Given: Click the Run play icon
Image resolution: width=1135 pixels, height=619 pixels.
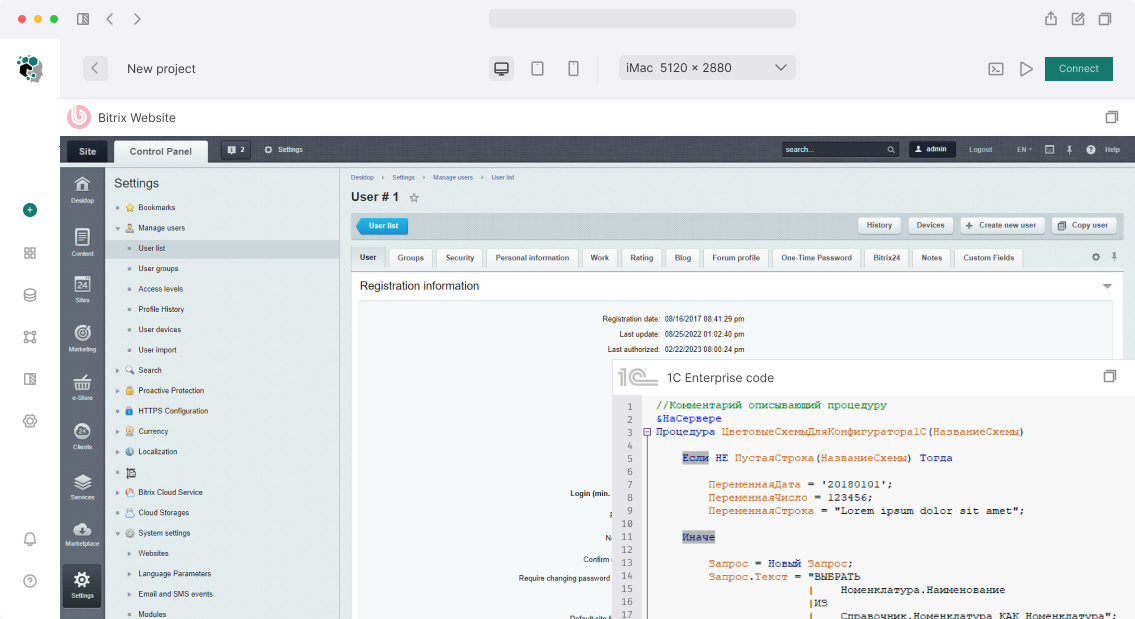Looking at the screenshot, I should click(1026, 69).
